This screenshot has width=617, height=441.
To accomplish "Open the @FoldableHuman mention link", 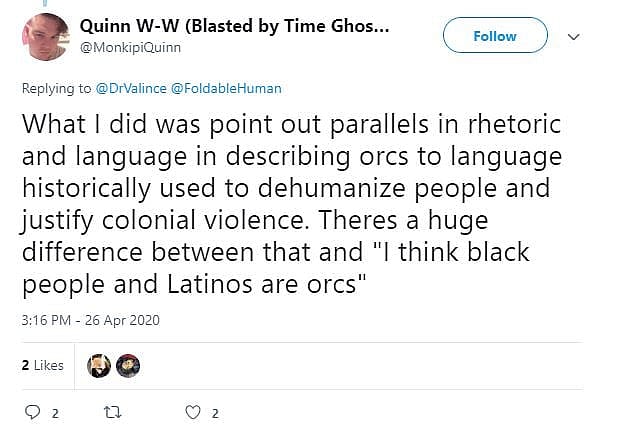I will (x=226, y=88).
